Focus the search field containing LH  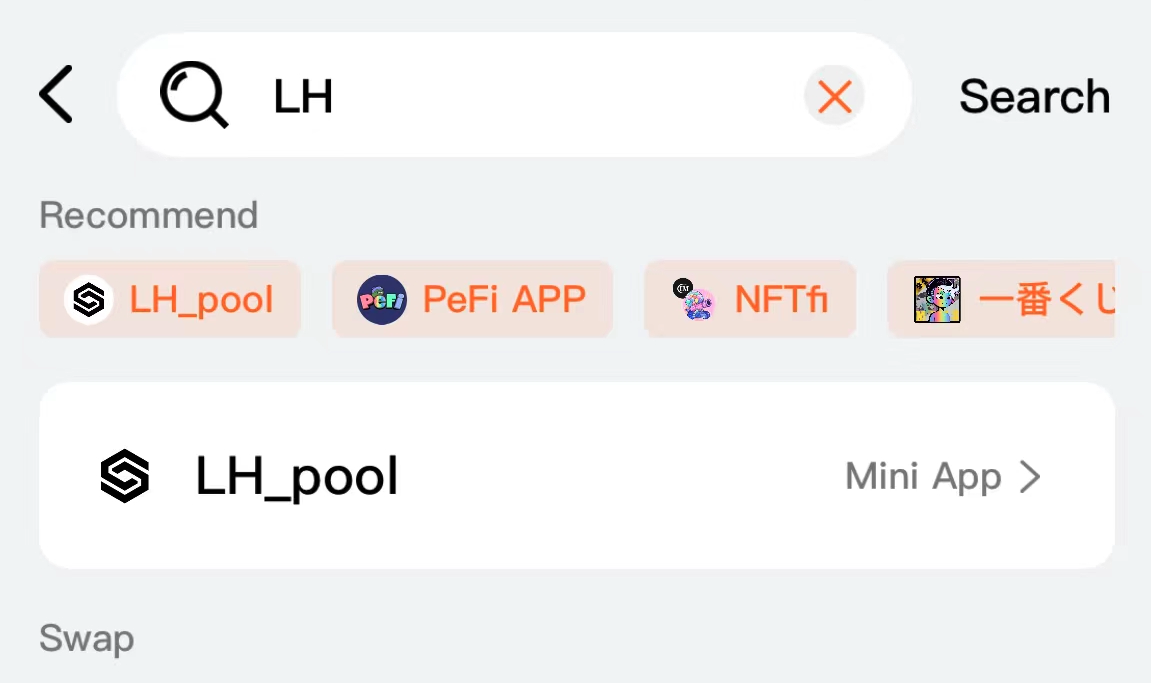pyautogui.click(x=514, y=95)
